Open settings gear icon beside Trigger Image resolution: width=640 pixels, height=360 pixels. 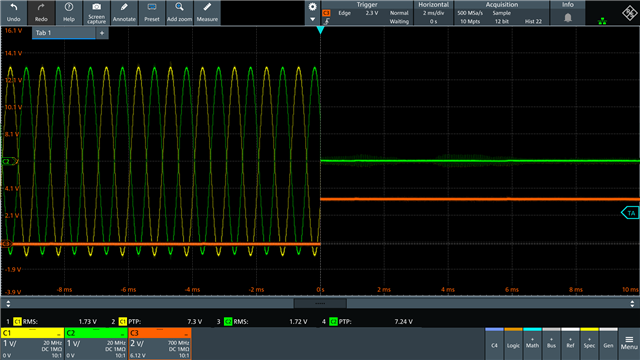(312, 7)
